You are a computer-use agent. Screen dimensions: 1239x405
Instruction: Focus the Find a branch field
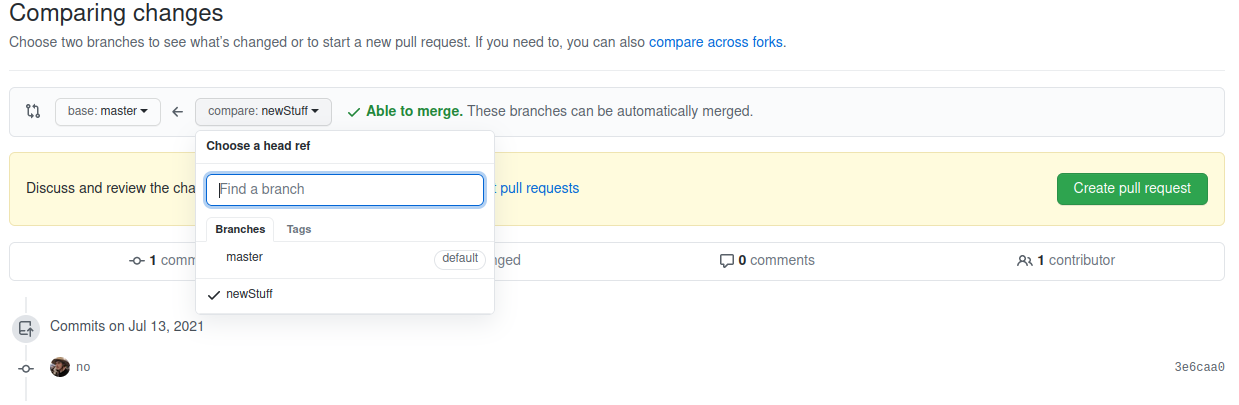click(345, 189)
